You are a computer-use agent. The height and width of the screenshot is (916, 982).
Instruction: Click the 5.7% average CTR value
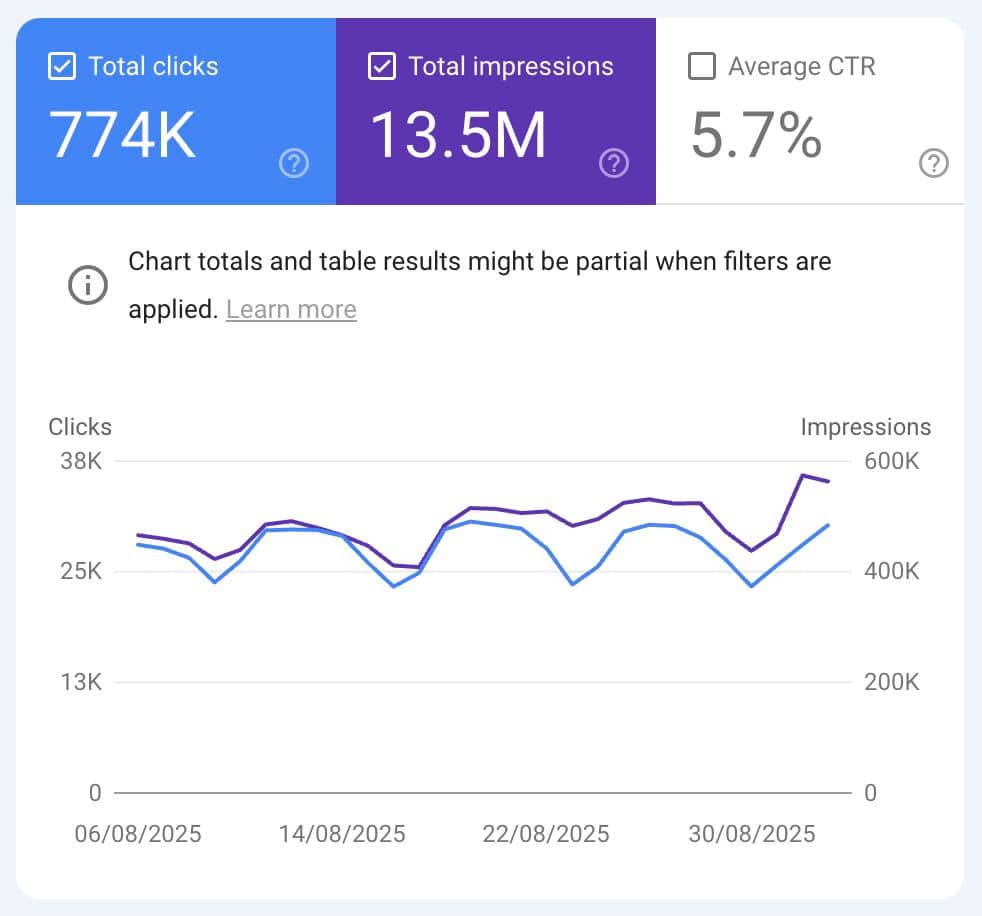tap(756, 135)
